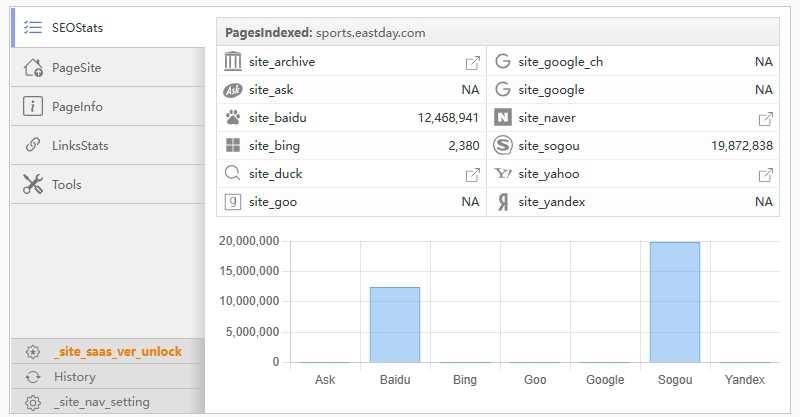Open the Tools section
Screen dimensions: 800x417
point(108,184)
